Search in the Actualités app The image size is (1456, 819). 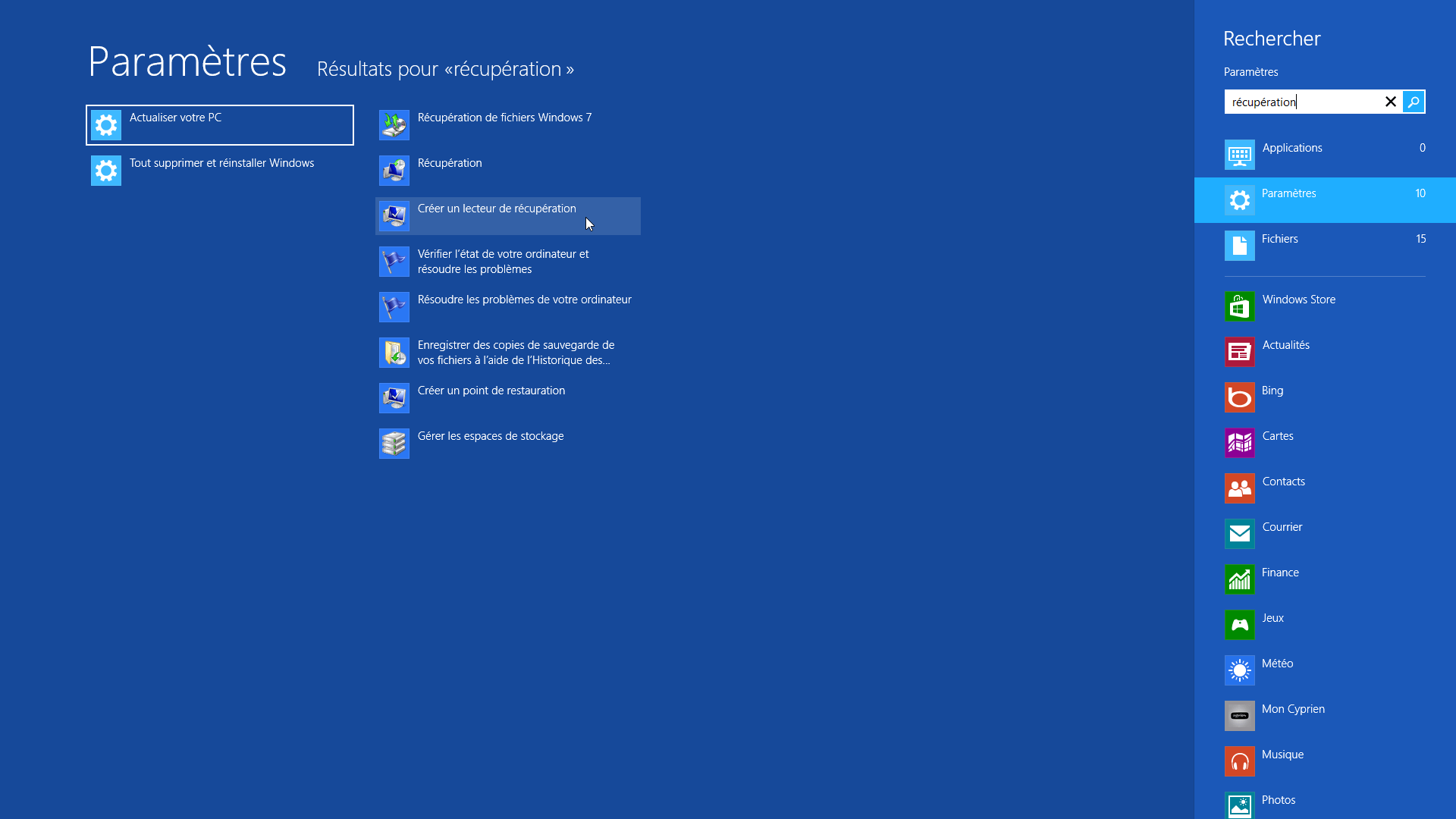(x=1325, y=352)
